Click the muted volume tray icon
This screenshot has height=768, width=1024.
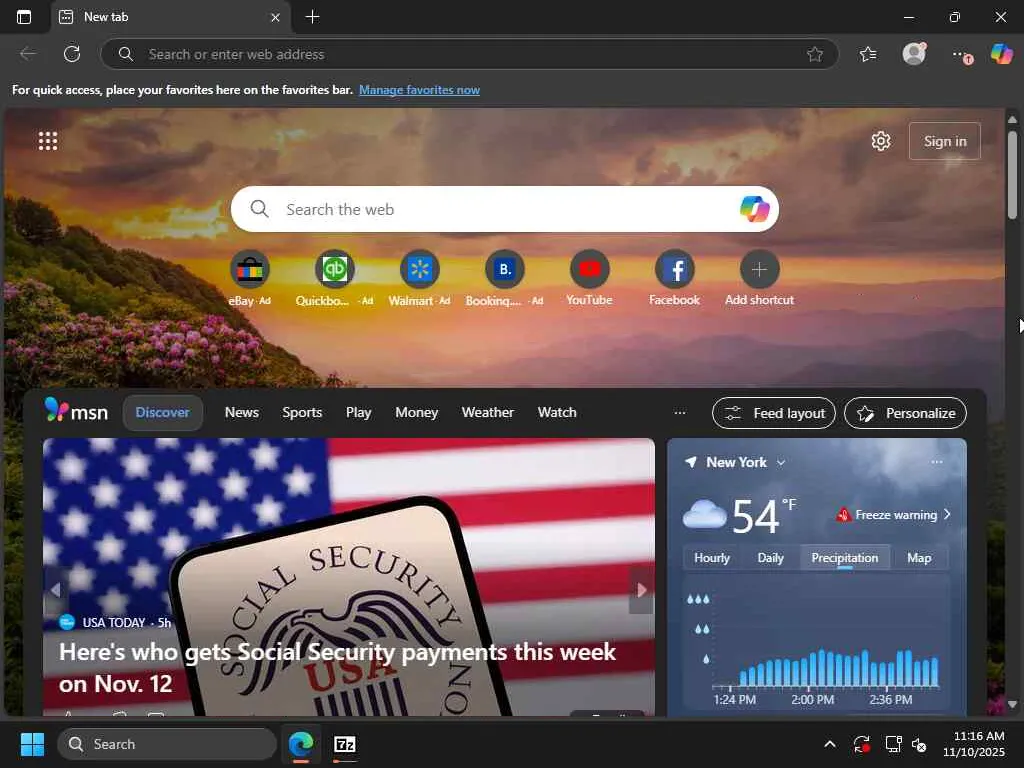coord(919,744)
